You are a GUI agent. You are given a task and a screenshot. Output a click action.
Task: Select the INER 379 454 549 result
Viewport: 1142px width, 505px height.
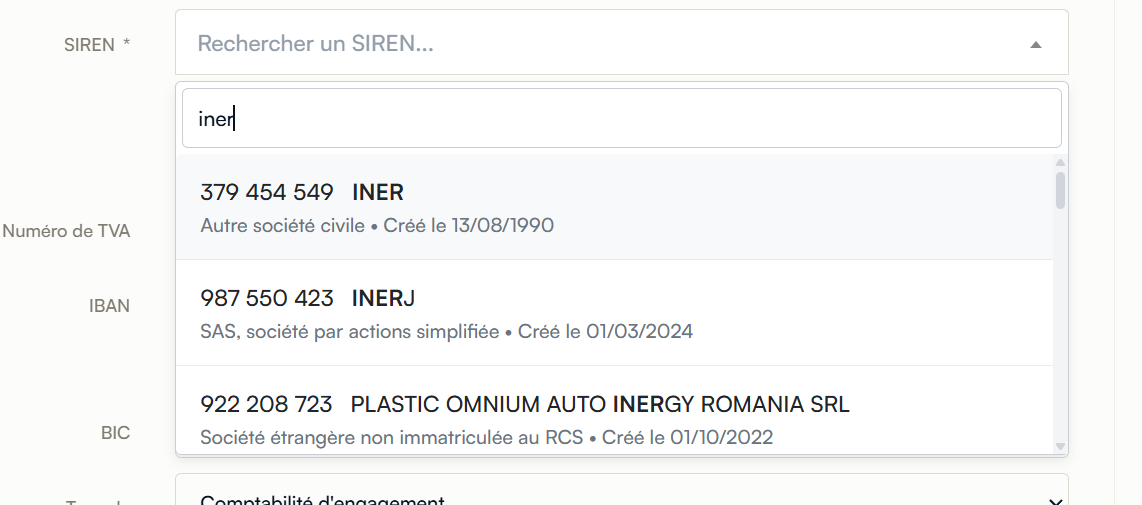615,207
